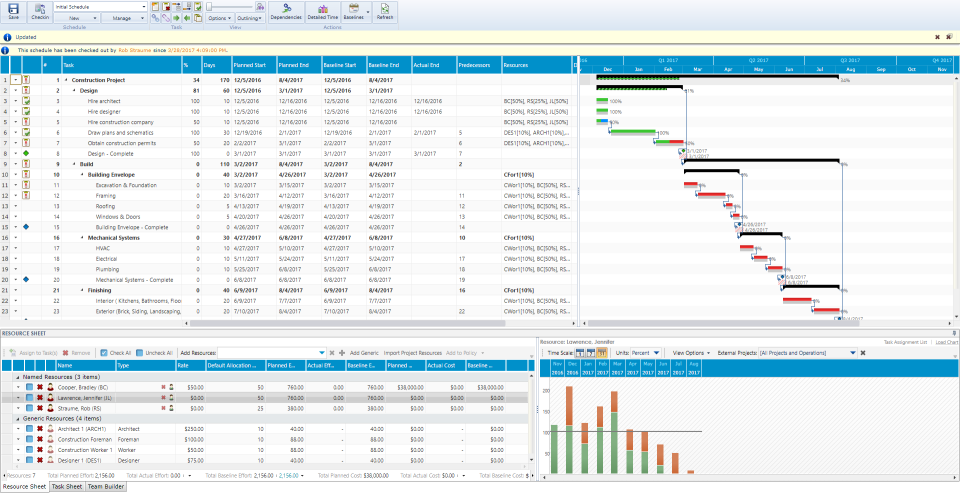Click the red Gantt bar for Framing
The width and height of the screenshot is (960, 493).
pyautogui.click(x=711, y=195)
